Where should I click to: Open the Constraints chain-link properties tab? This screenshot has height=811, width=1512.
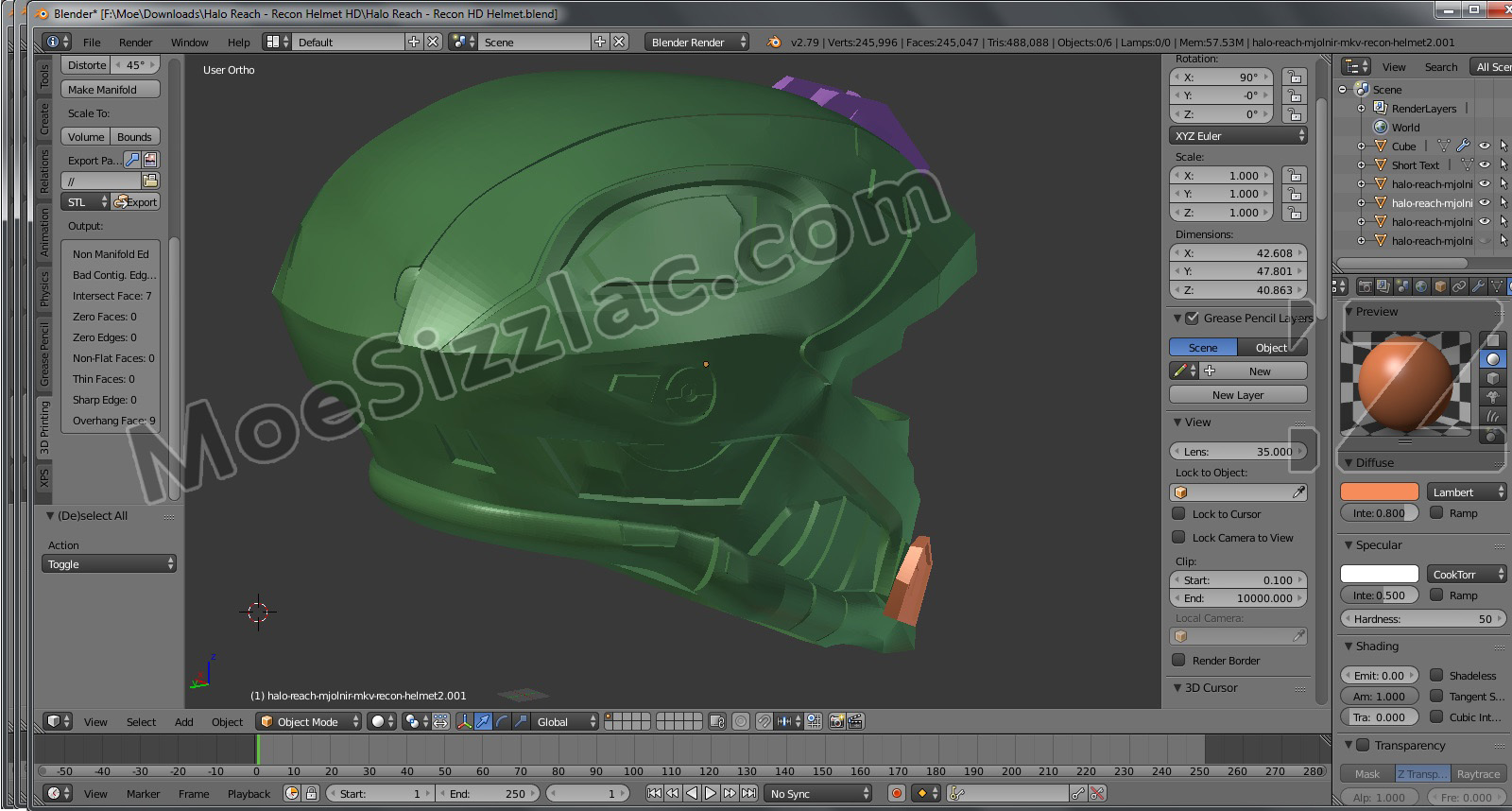1459,285
